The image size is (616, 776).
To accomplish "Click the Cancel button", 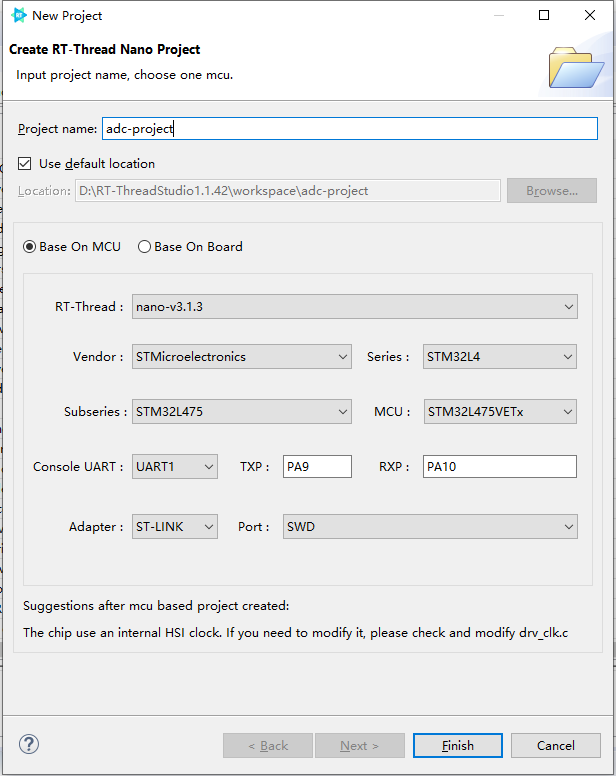I will coord(556,745).
